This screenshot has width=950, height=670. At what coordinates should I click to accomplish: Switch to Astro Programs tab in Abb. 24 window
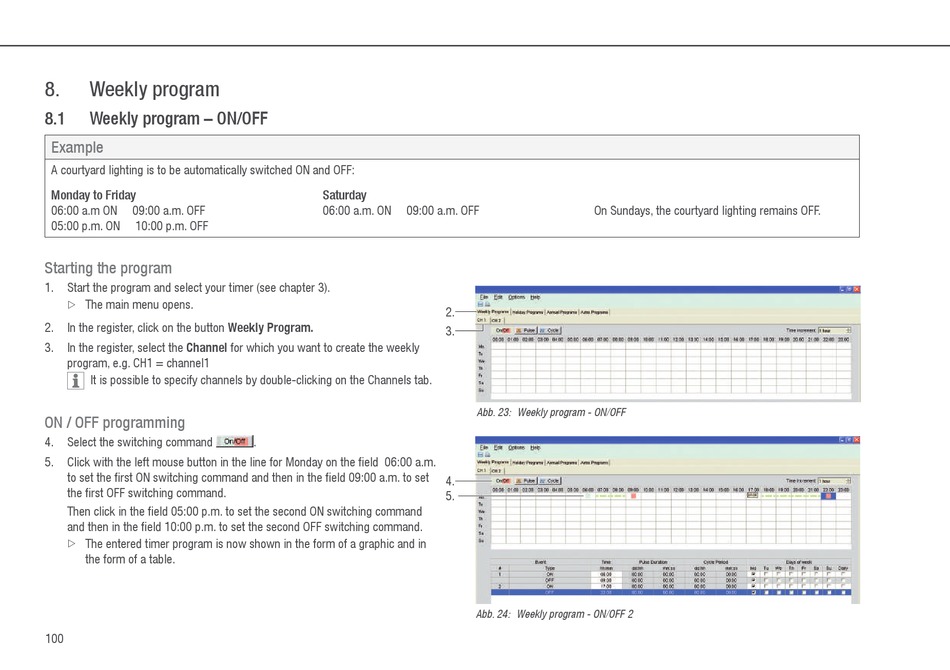click(x=594, y=463)
